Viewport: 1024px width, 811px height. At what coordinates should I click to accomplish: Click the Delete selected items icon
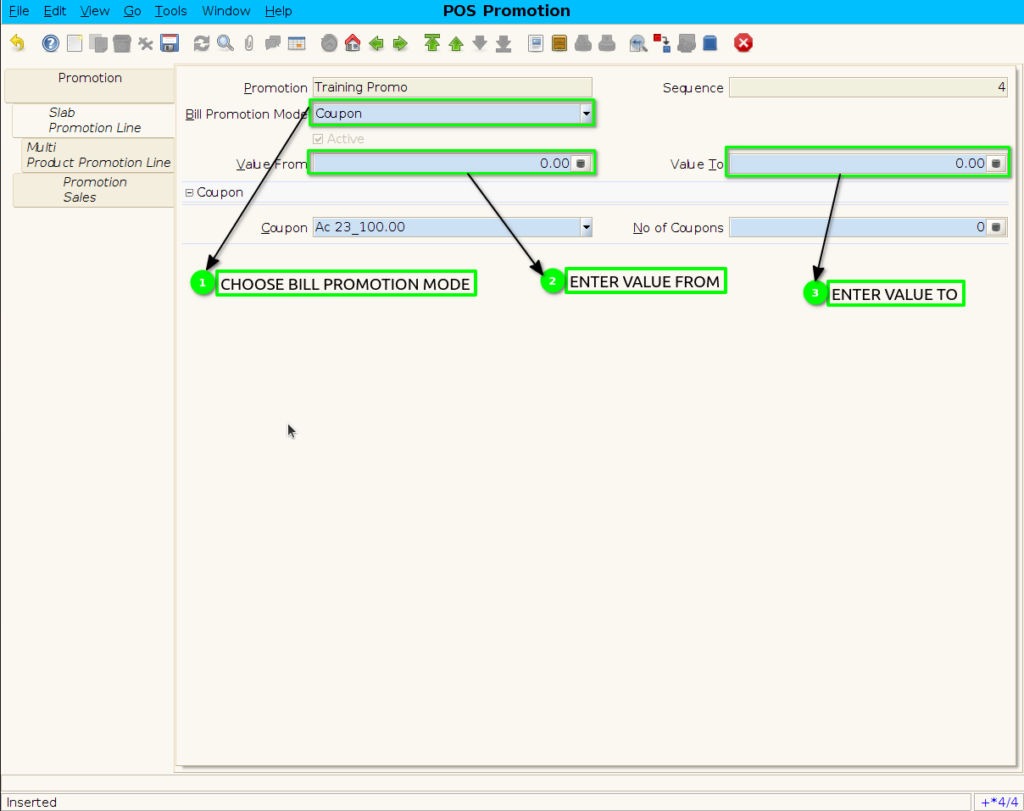[x=146, y=43]
